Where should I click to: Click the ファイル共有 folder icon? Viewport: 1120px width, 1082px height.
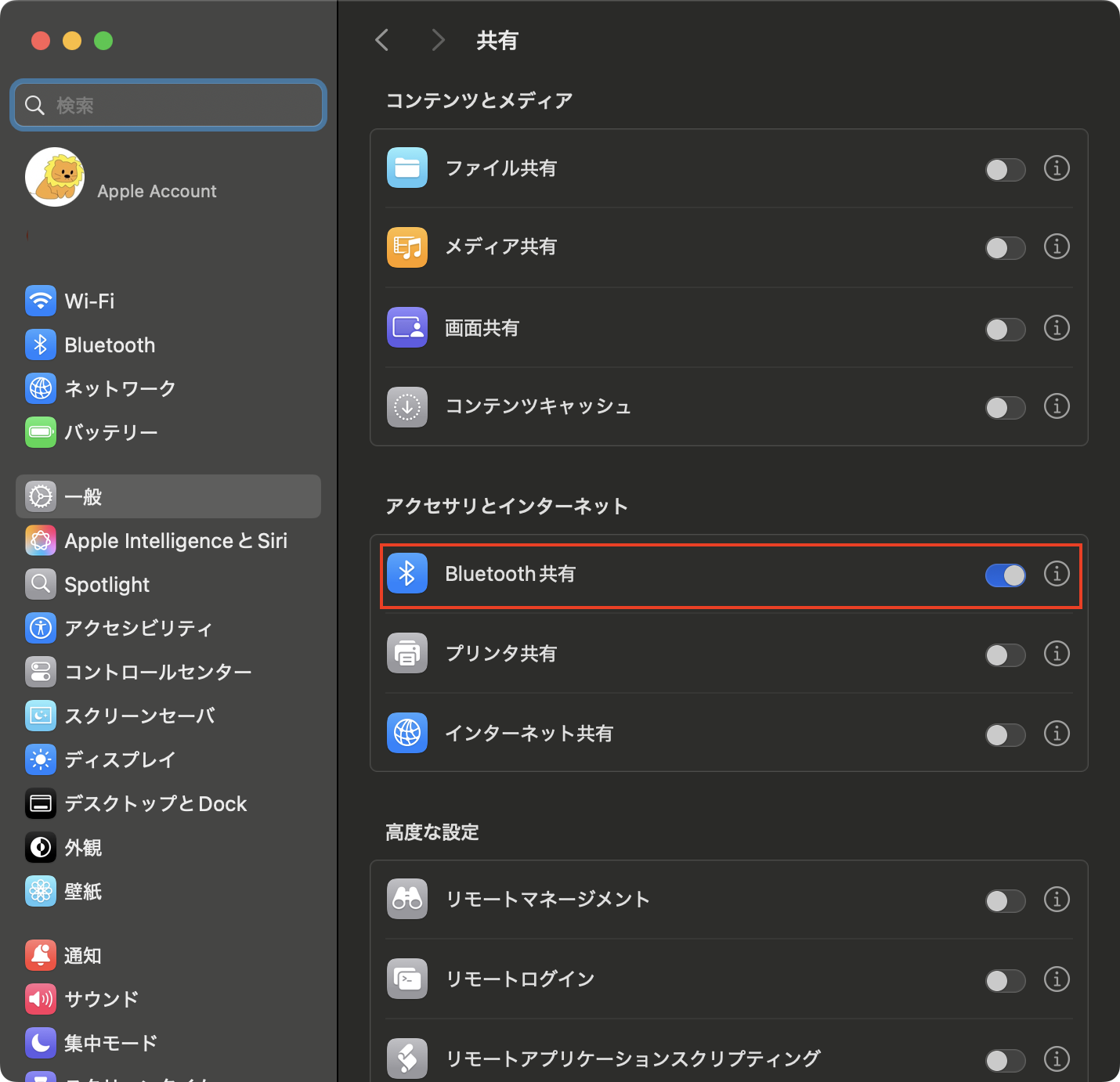pos(406,168)
